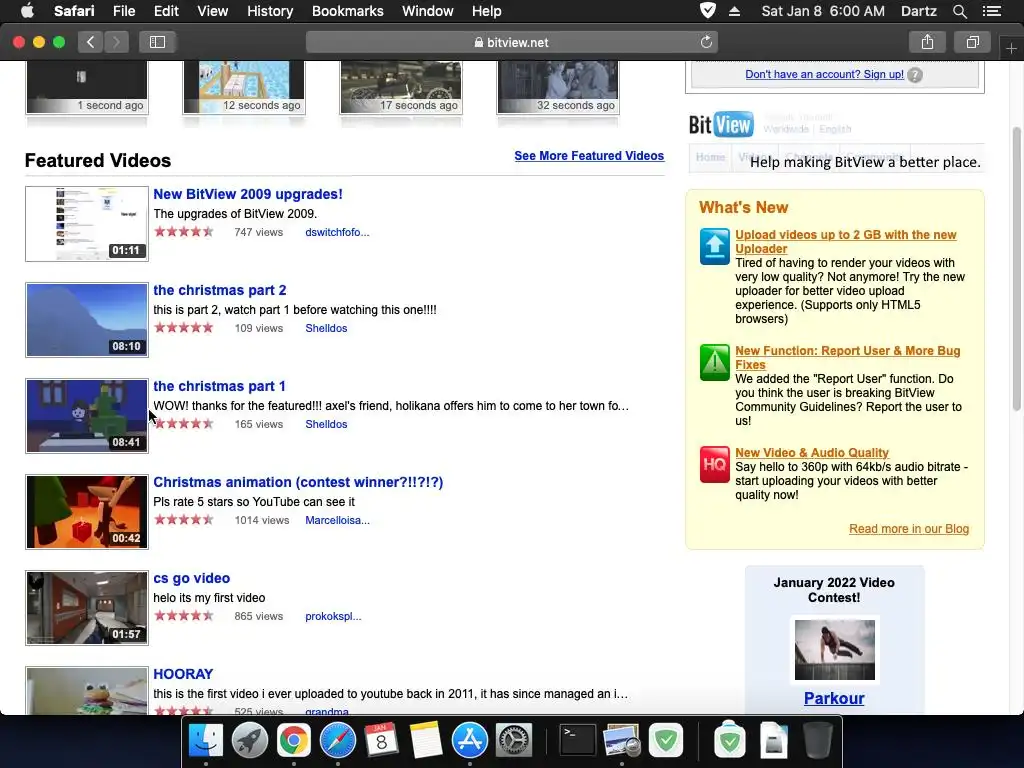Open a new tab with plus button
This screenshot has height=768, width=1024.
pos(1011,49)
